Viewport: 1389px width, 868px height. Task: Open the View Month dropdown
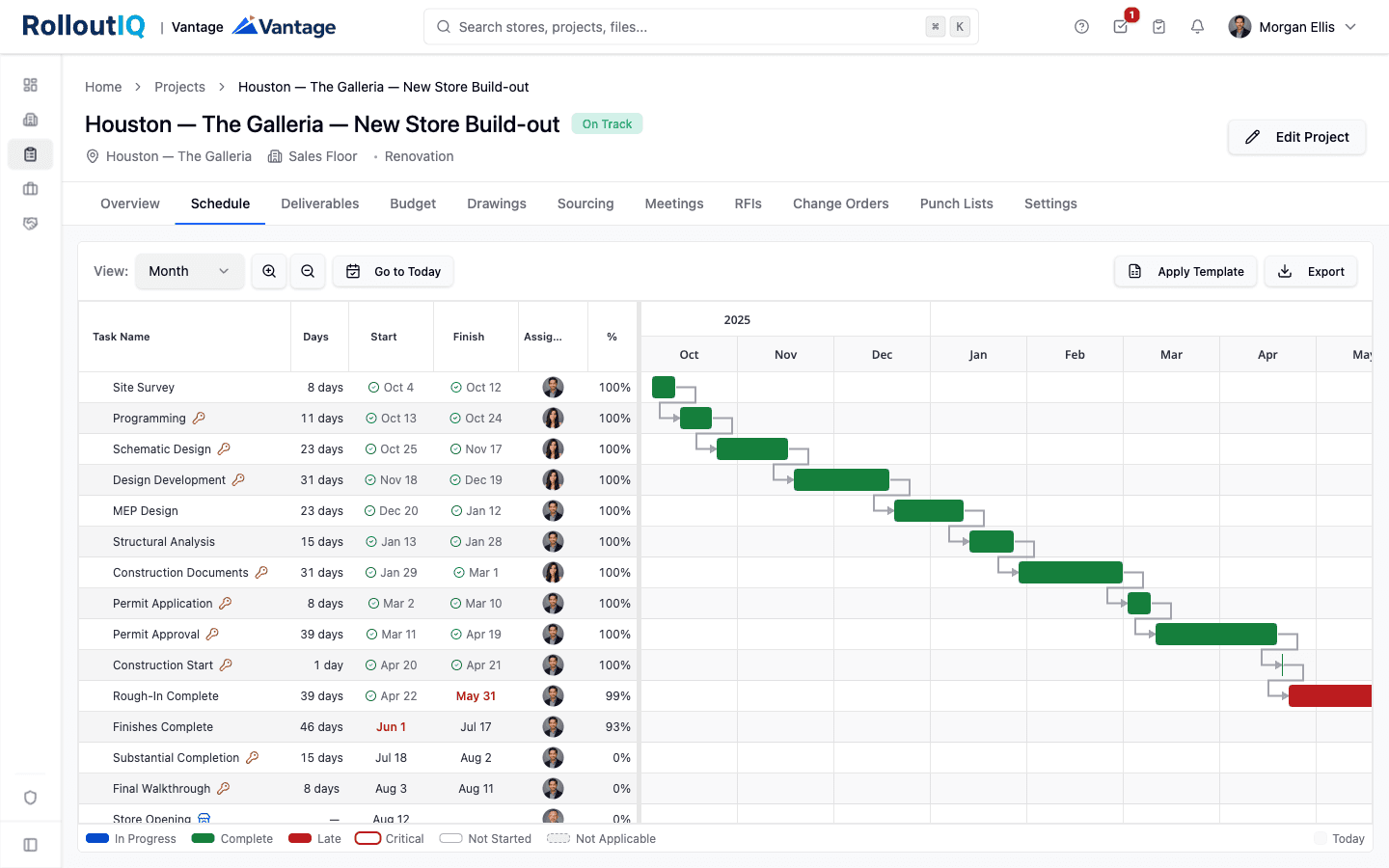click(189, 272)
